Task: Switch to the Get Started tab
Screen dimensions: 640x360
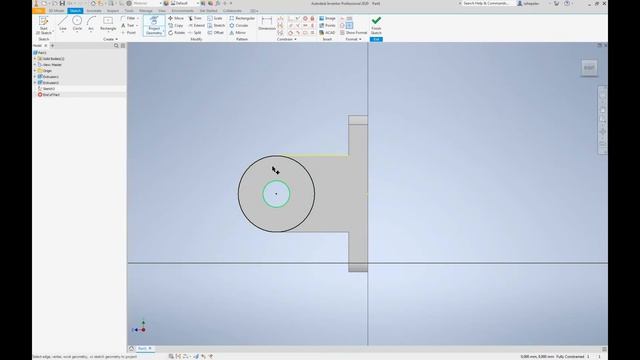Action: tap(209, 11)
